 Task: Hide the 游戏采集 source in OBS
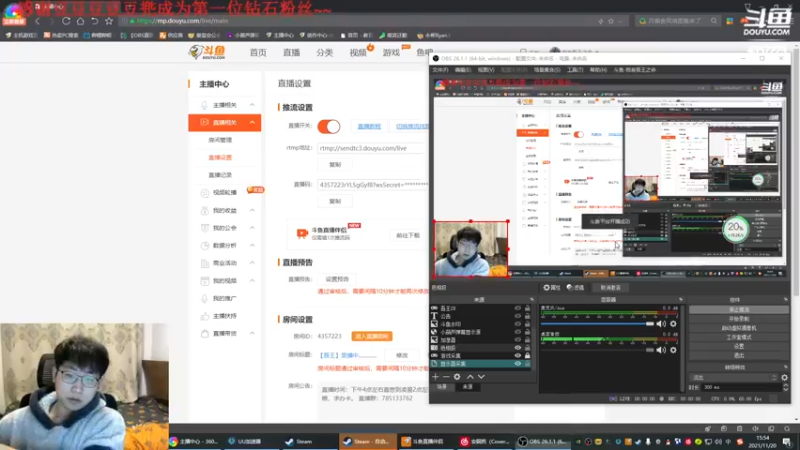(517, 355)
